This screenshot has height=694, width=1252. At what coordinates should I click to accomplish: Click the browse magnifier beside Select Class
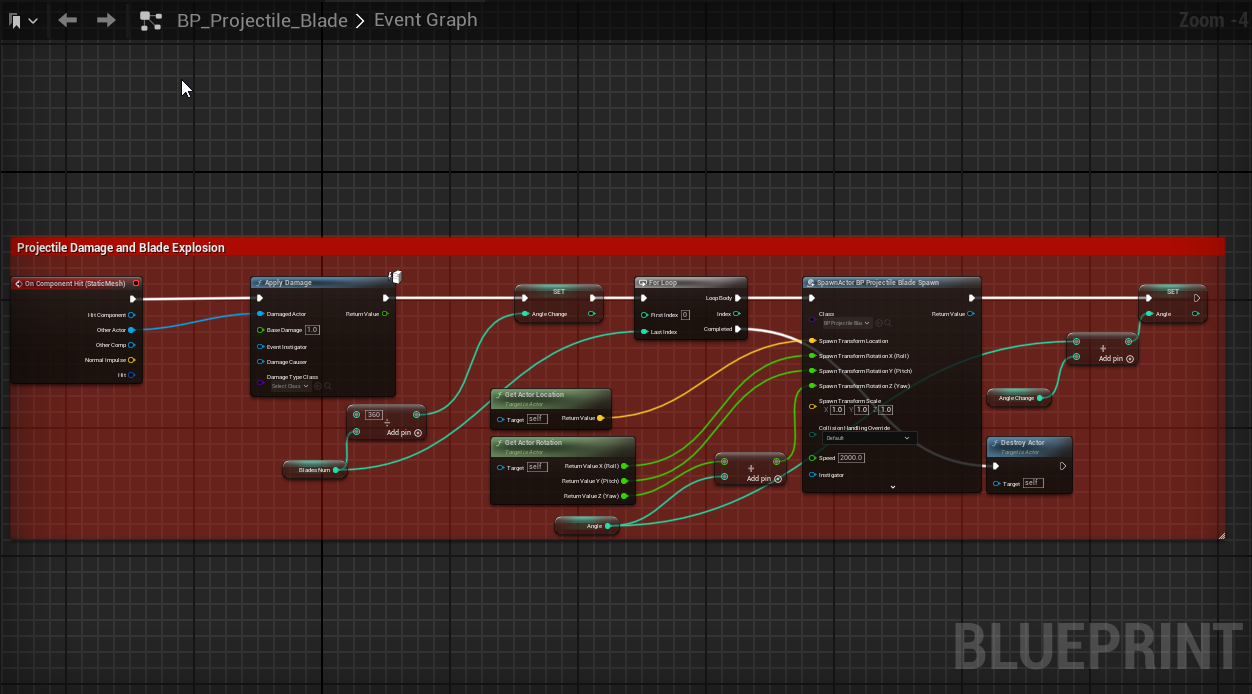pos(327,386)
